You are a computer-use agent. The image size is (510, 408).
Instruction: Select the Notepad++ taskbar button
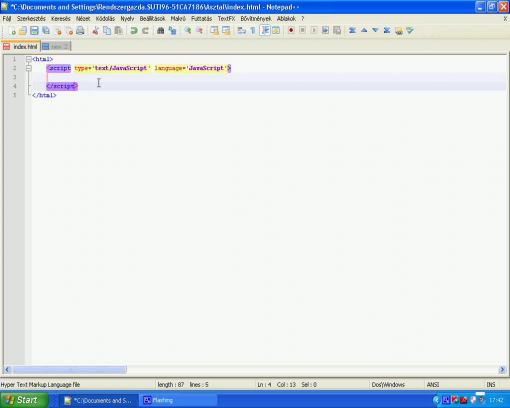click(x=99, y=400)
